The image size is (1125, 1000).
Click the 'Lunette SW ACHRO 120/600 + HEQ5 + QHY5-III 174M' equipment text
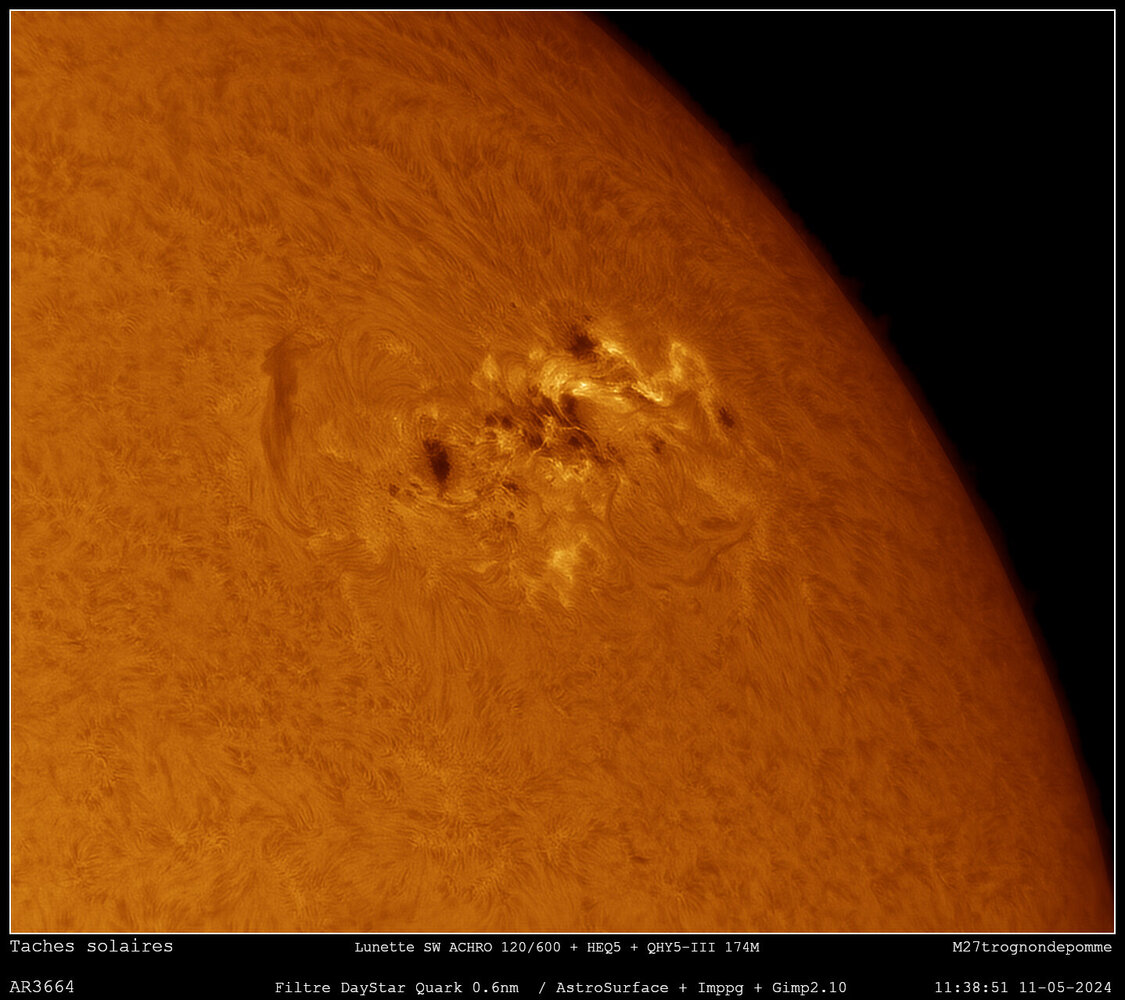(x=557, y=948)
